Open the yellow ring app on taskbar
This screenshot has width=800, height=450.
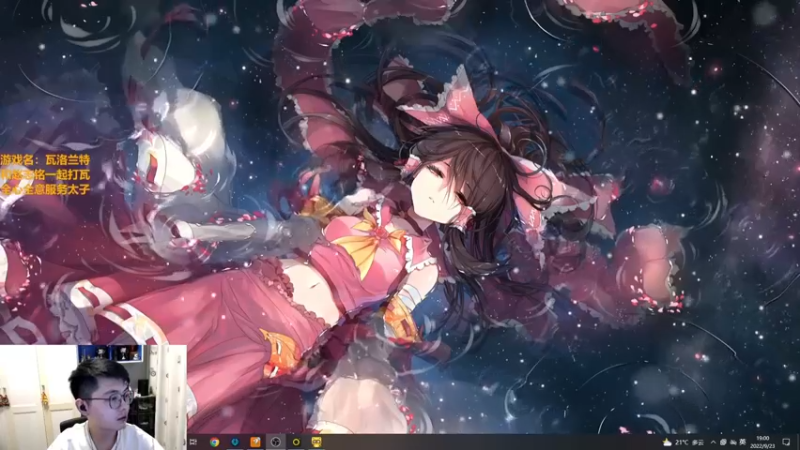[296, 442]
